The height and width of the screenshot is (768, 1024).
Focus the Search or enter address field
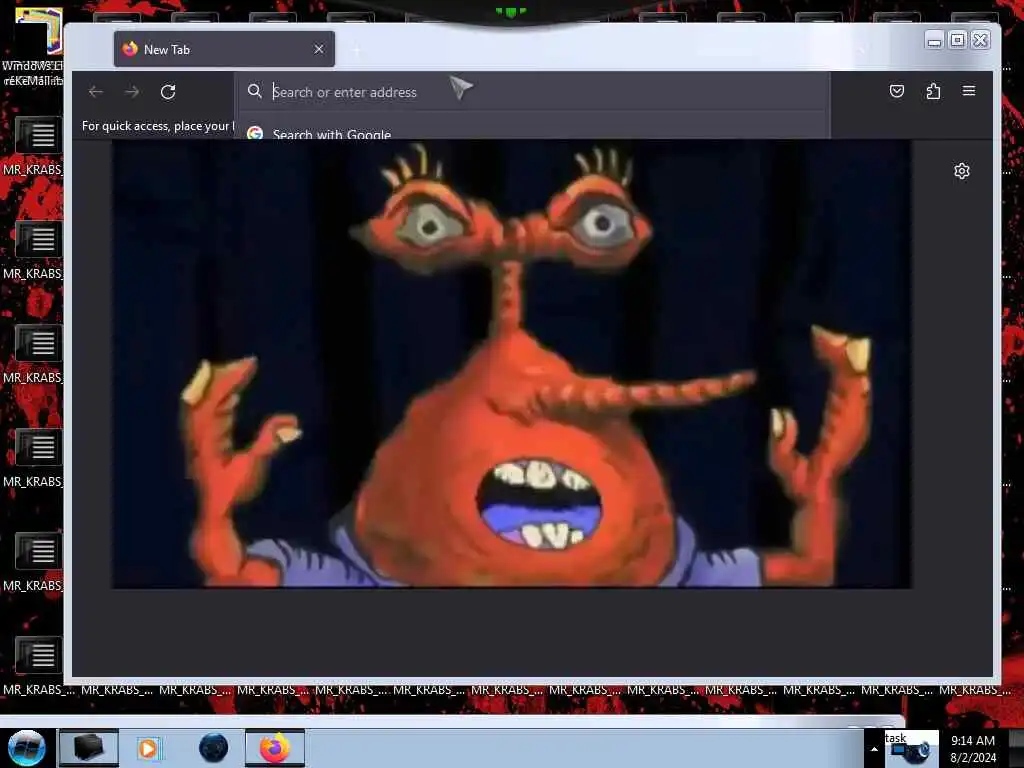(532, 92)
